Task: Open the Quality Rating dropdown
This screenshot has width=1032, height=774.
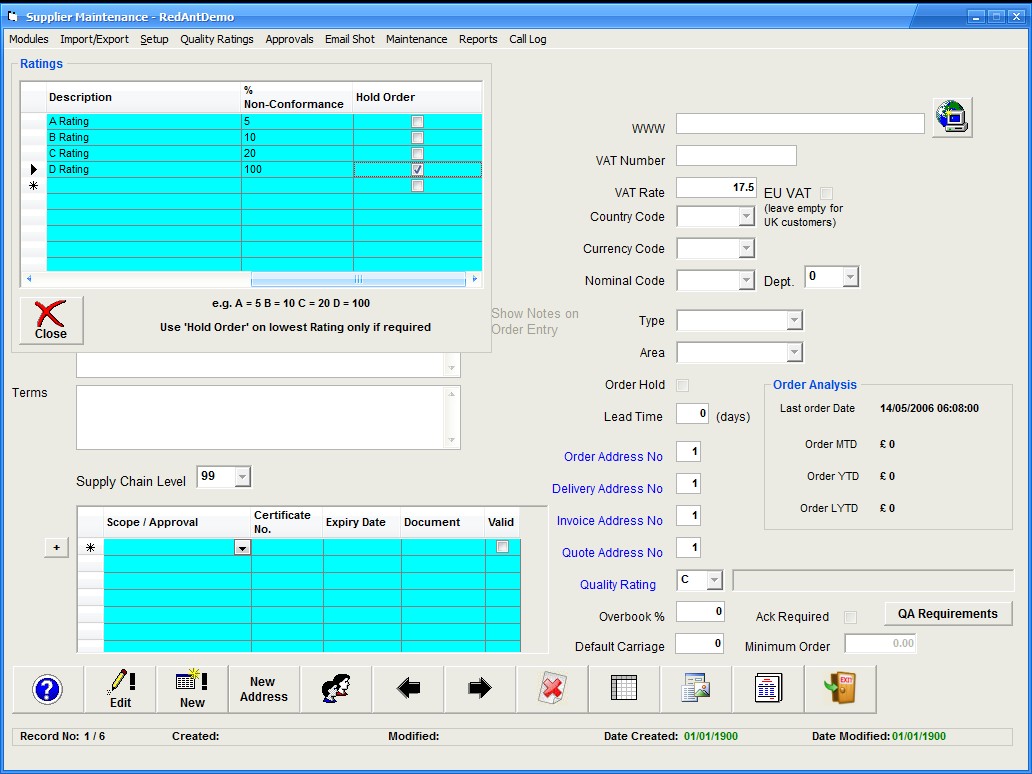Action: 714,581
